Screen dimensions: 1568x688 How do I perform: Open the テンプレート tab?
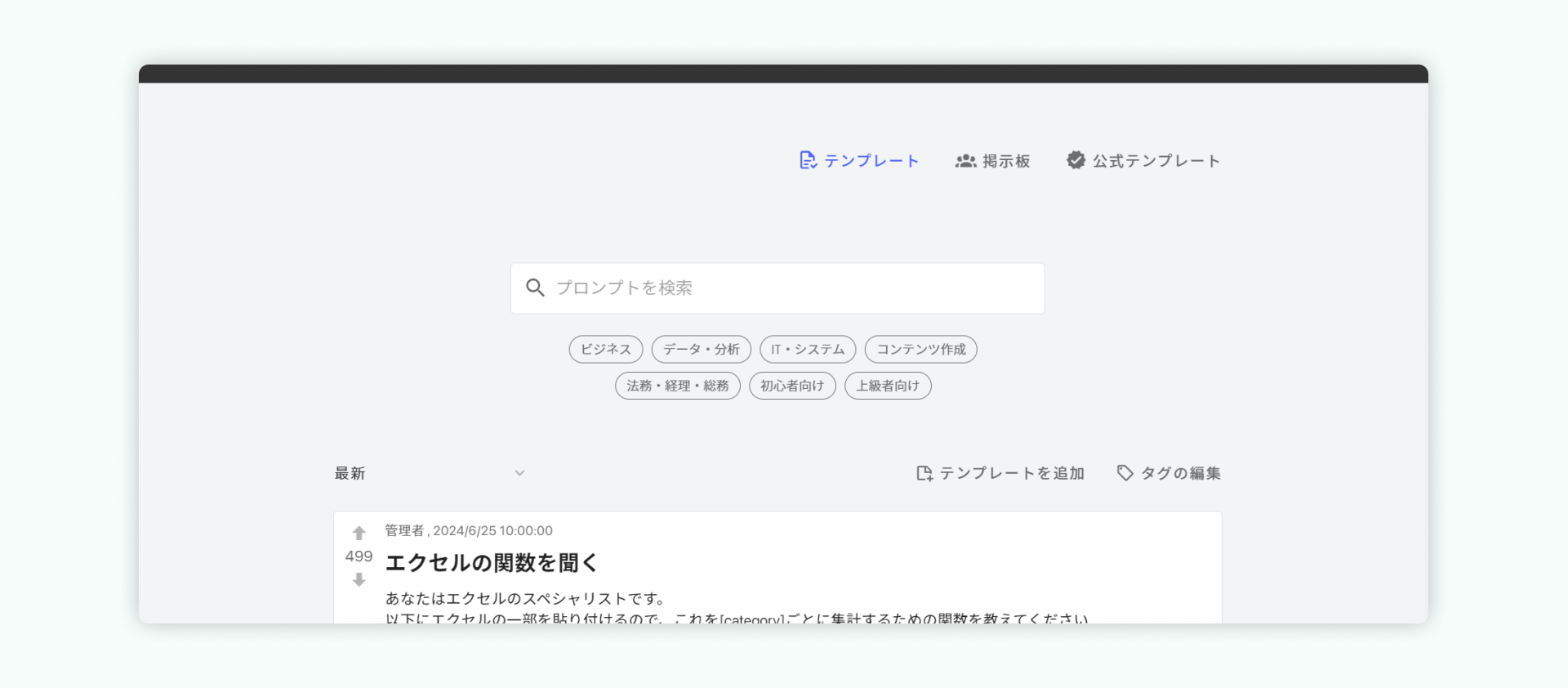click(858, 161)
